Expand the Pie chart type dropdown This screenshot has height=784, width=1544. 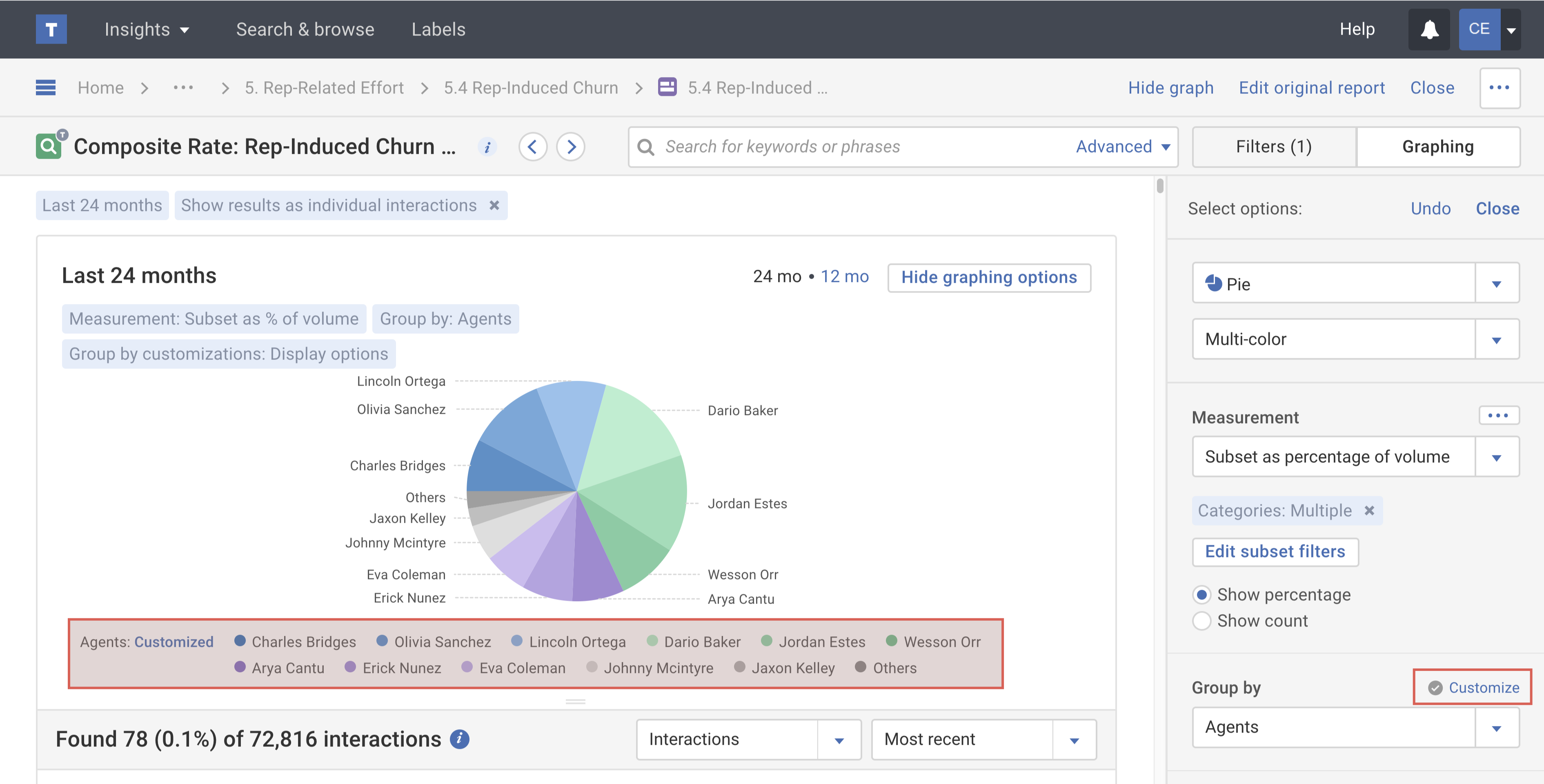click(x=1497, y=284)
